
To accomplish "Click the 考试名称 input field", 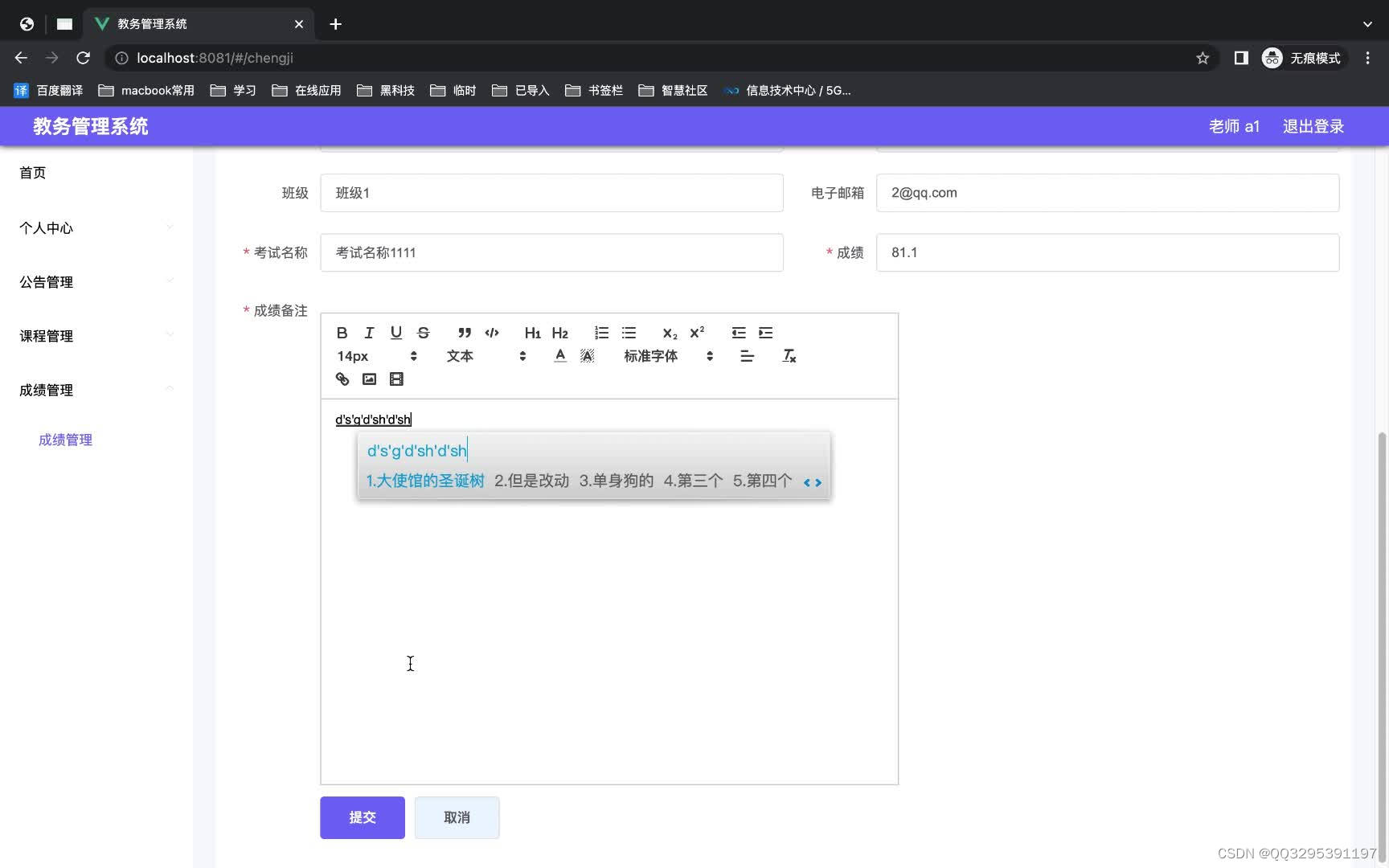I will [x=551, y=252].
